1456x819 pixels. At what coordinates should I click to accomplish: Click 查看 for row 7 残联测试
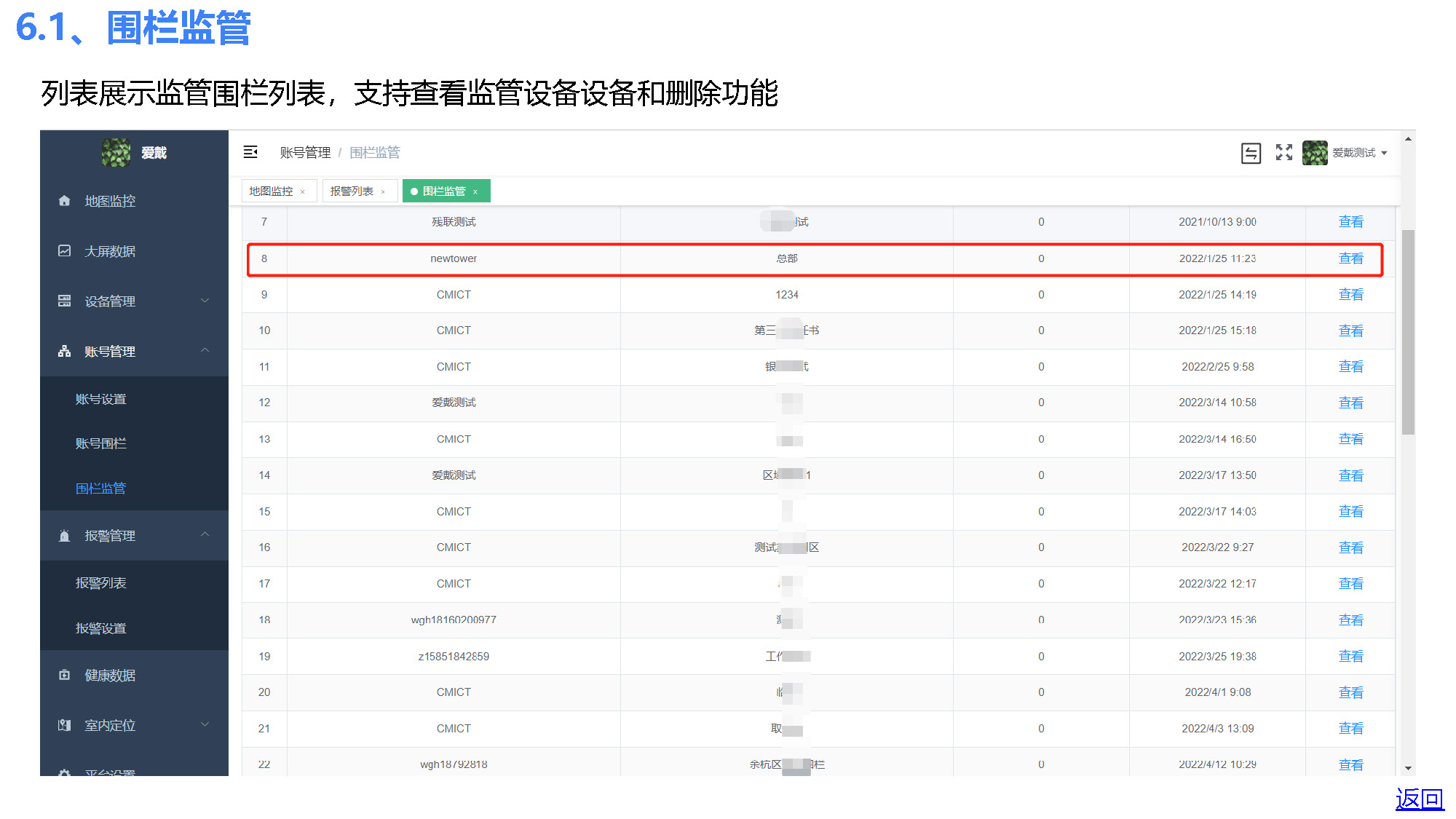pyautogui.click(x=1350, y=222)
